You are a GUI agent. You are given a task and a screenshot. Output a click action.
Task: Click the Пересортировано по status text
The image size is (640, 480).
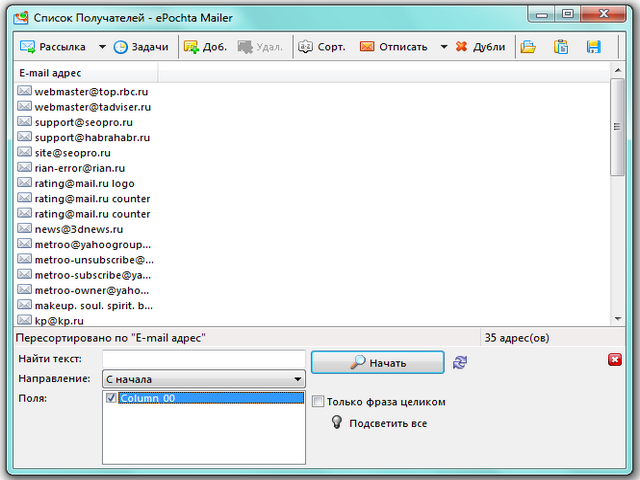110,338
